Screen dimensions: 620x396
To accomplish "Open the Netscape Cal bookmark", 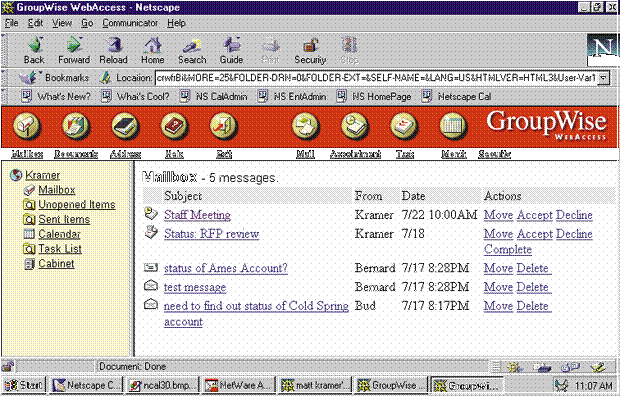I will tap(456, 97).
